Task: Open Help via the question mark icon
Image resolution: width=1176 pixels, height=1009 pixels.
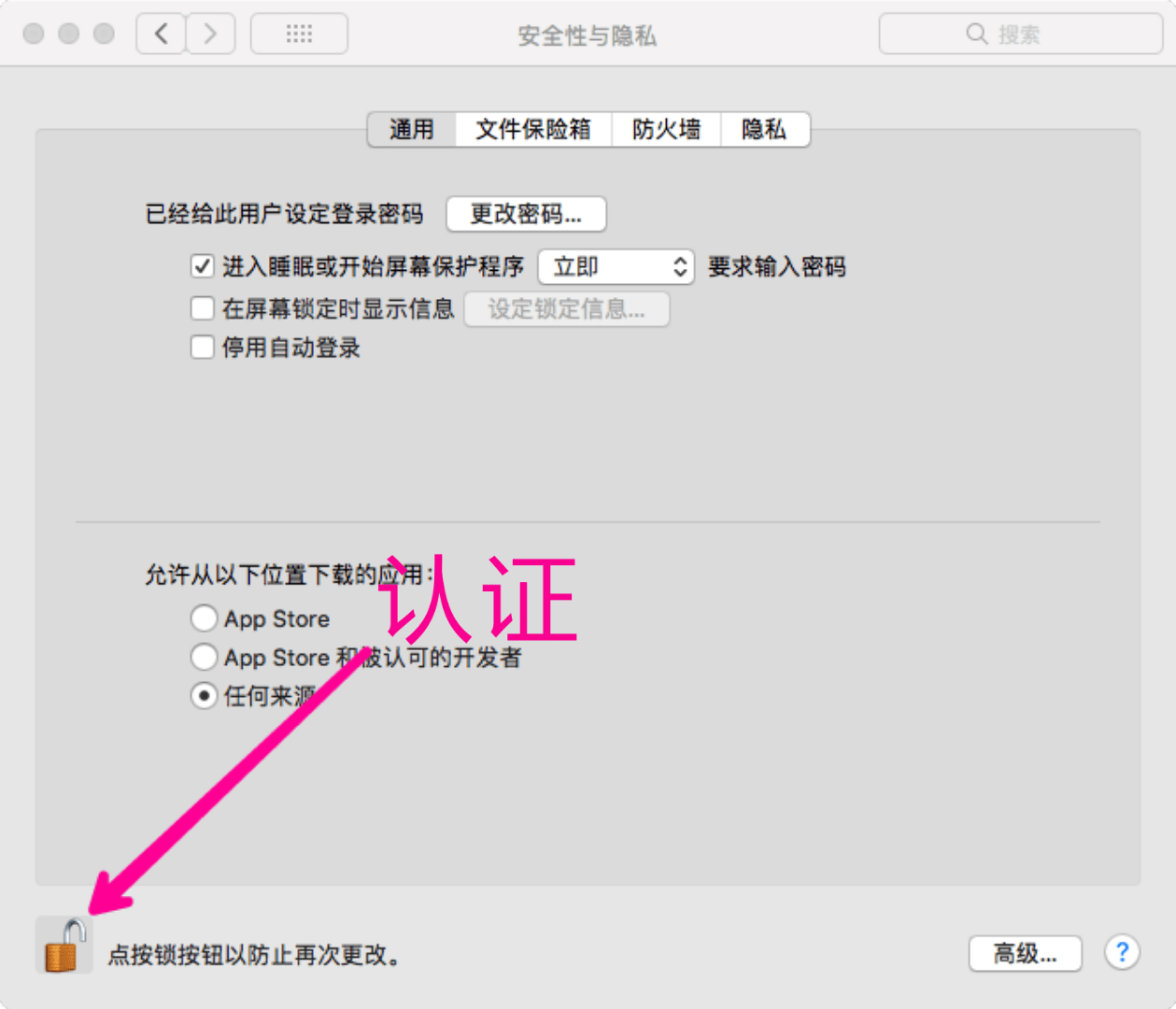Action: click(1122, 952)
